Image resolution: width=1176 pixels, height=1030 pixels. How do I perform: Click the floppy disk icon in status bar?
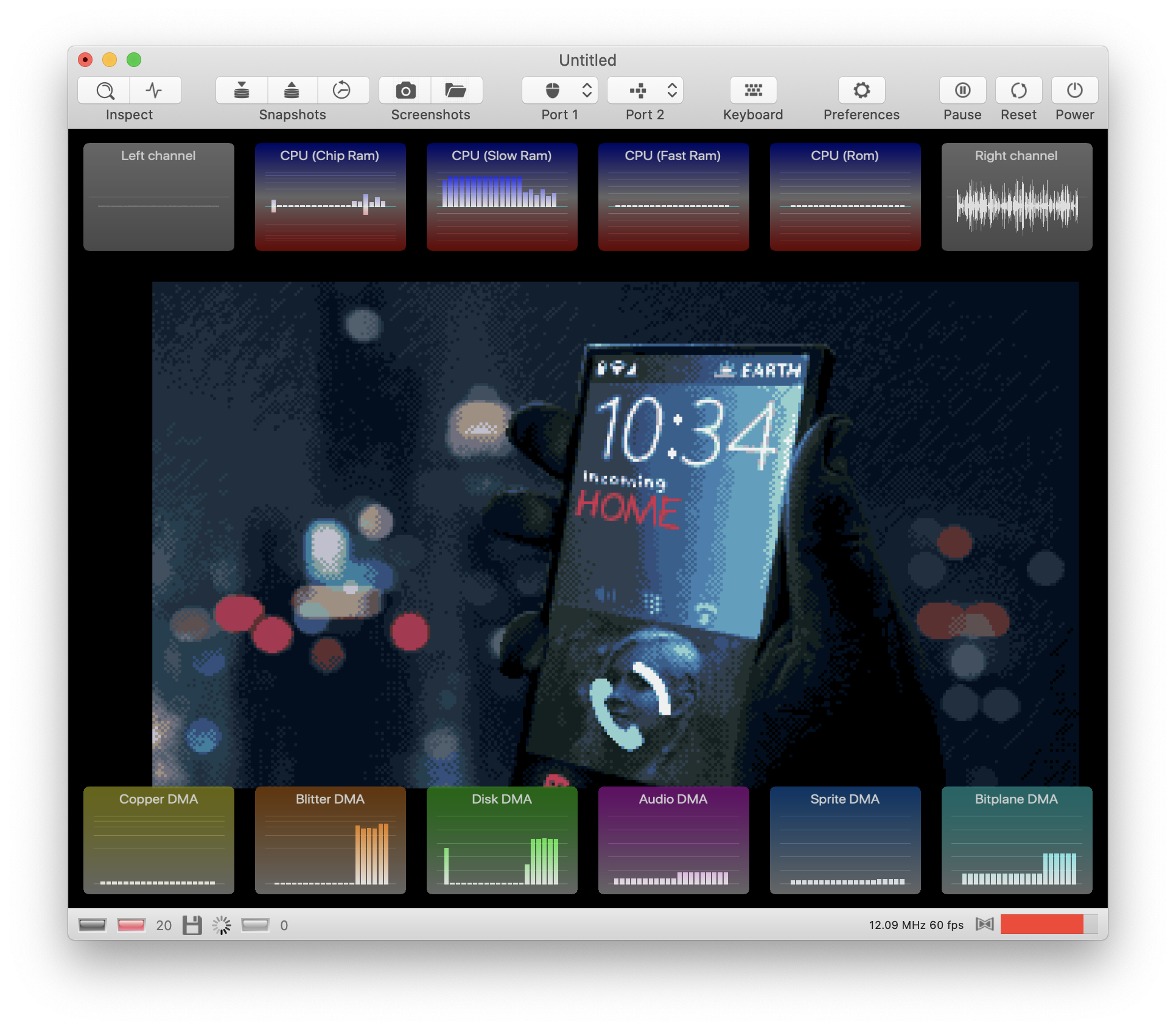192,925
